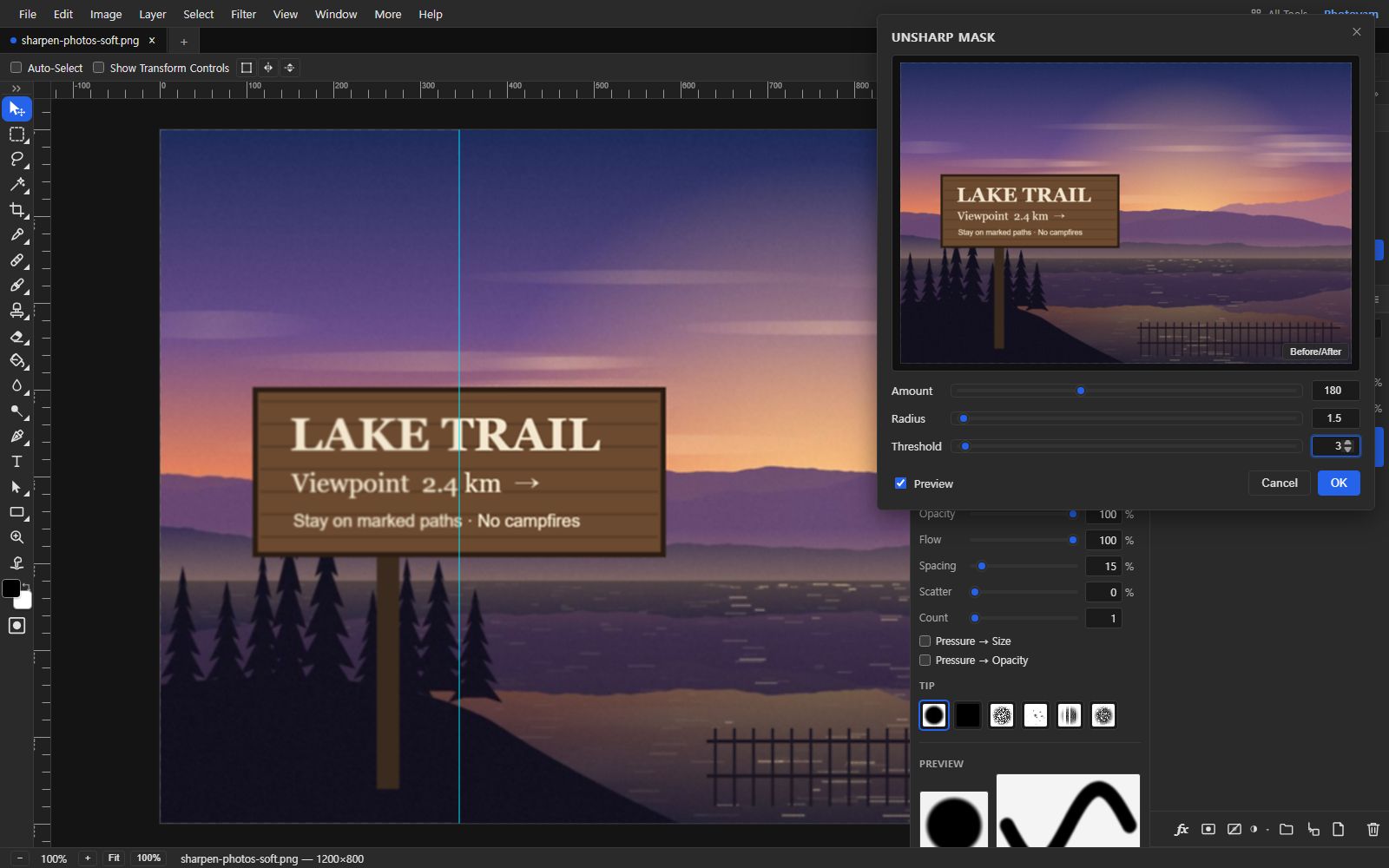Enable Show Transform Controls checkbox

(x=98, y=68)
